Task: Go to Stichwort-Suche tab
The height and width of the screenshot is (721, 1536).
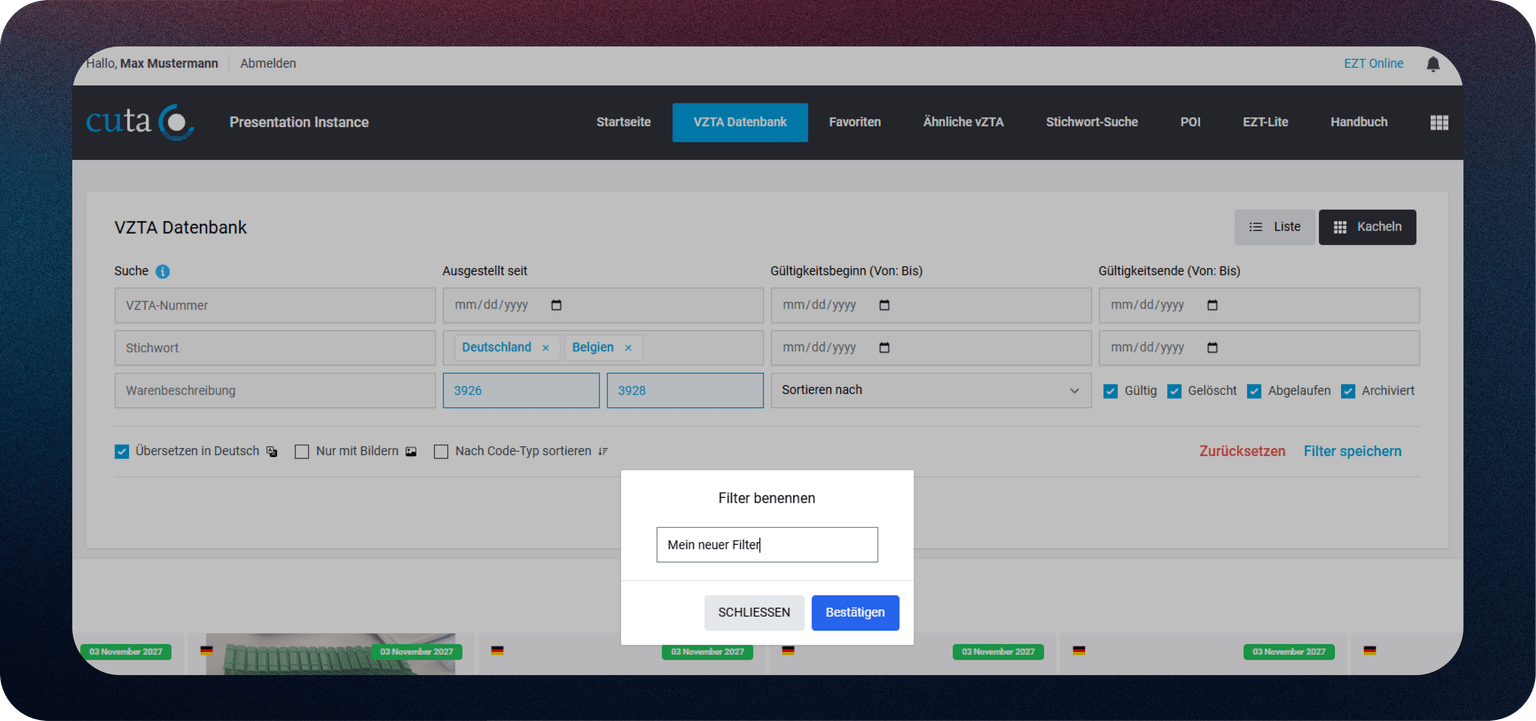Action: tap(1091, 122)
